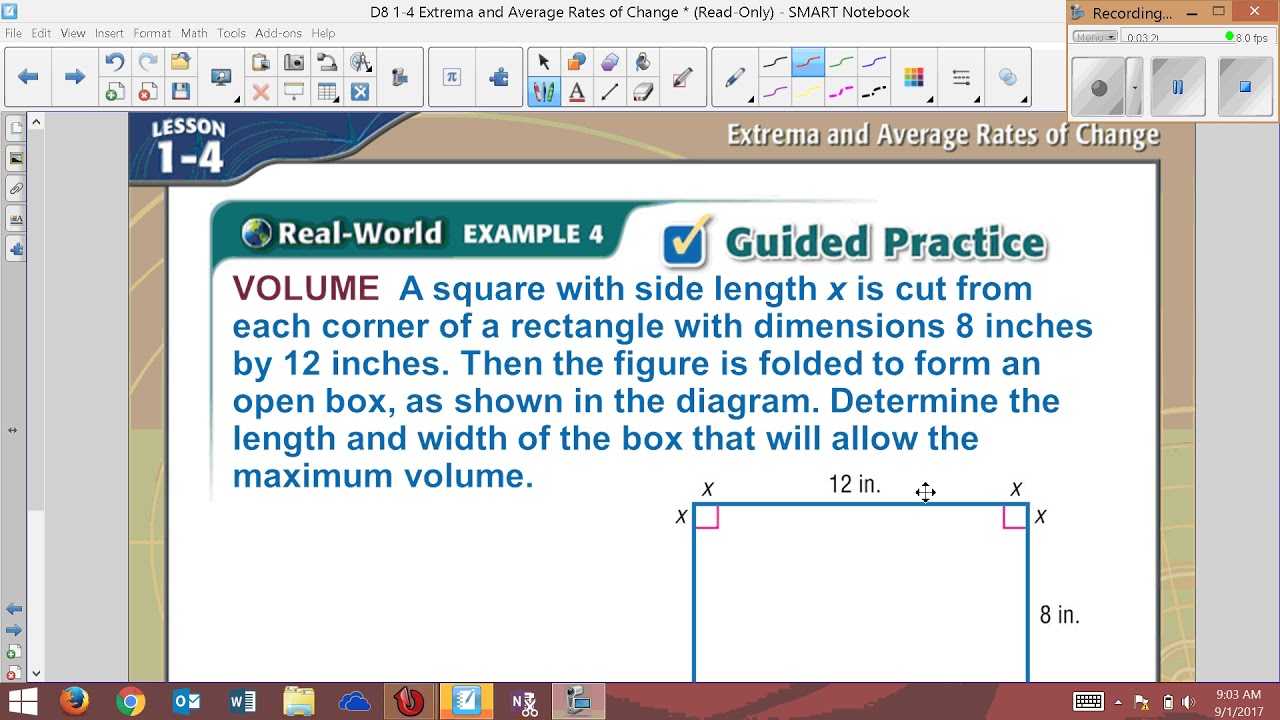1280x720 pixels.
Task: Undo the last action in toolbar
Action: point(114,62)
